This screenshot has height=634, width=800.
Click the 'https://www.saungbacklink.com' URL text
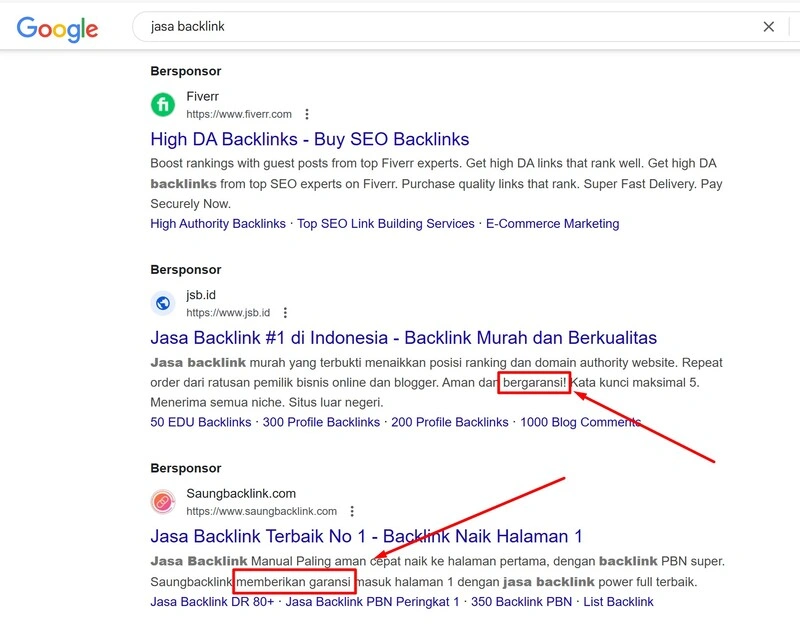coord(261,511)
